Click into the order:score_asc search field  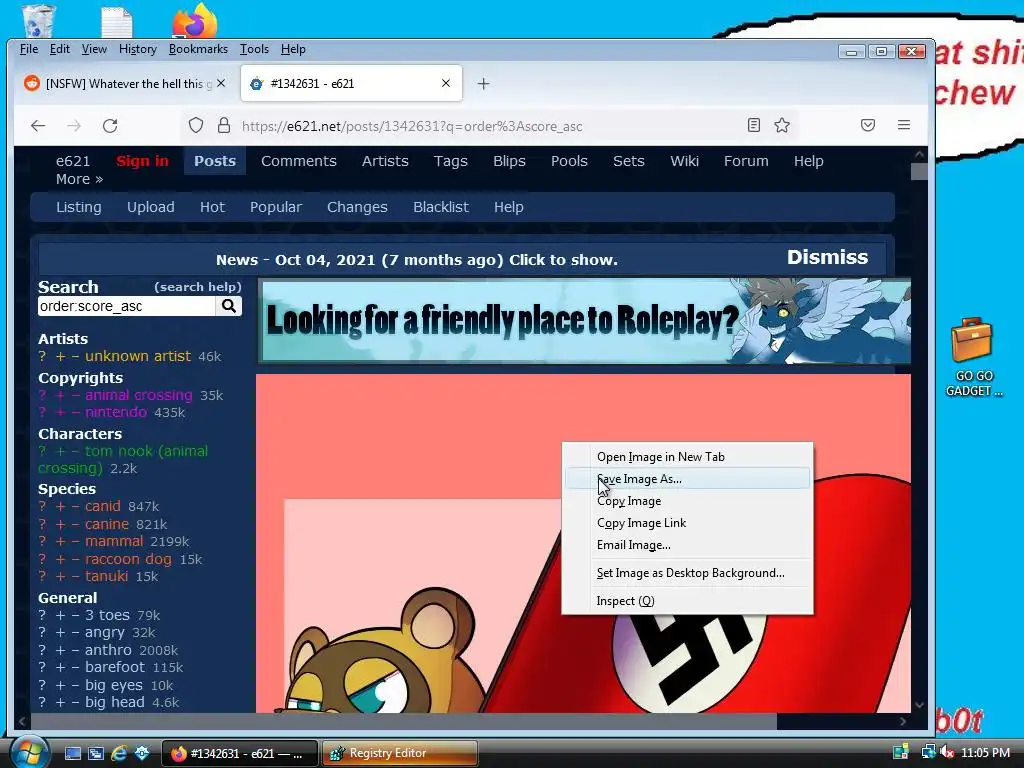click(127, 306)
